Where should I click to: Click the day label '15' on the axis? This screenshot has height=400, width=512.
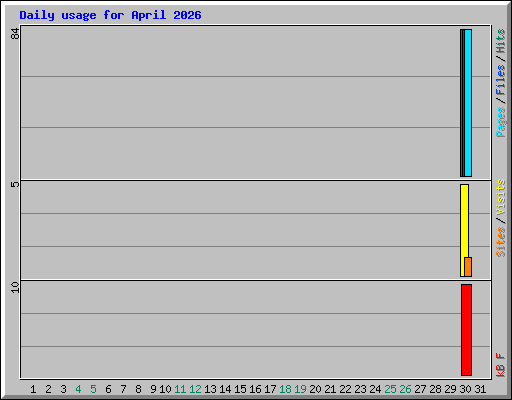[x=240, y=389]
